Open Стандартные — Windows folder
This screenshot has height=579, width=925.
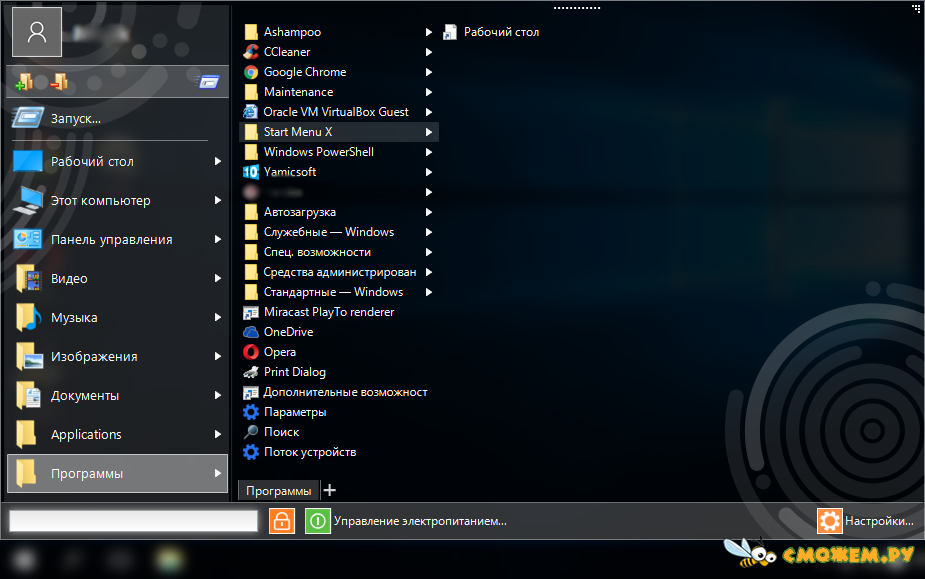[x=339, y=292]
